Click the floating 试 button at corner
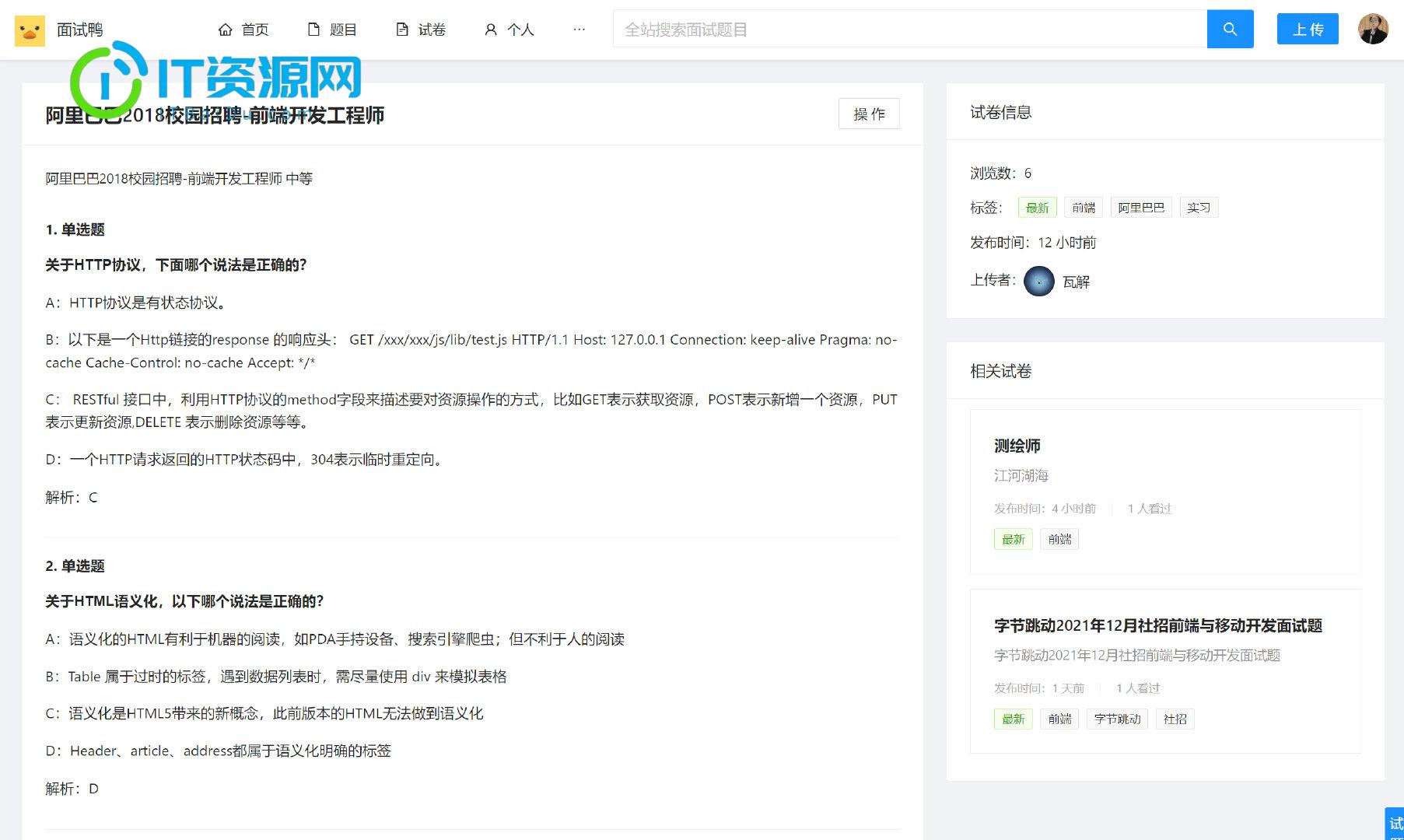 click(1395, 824)
